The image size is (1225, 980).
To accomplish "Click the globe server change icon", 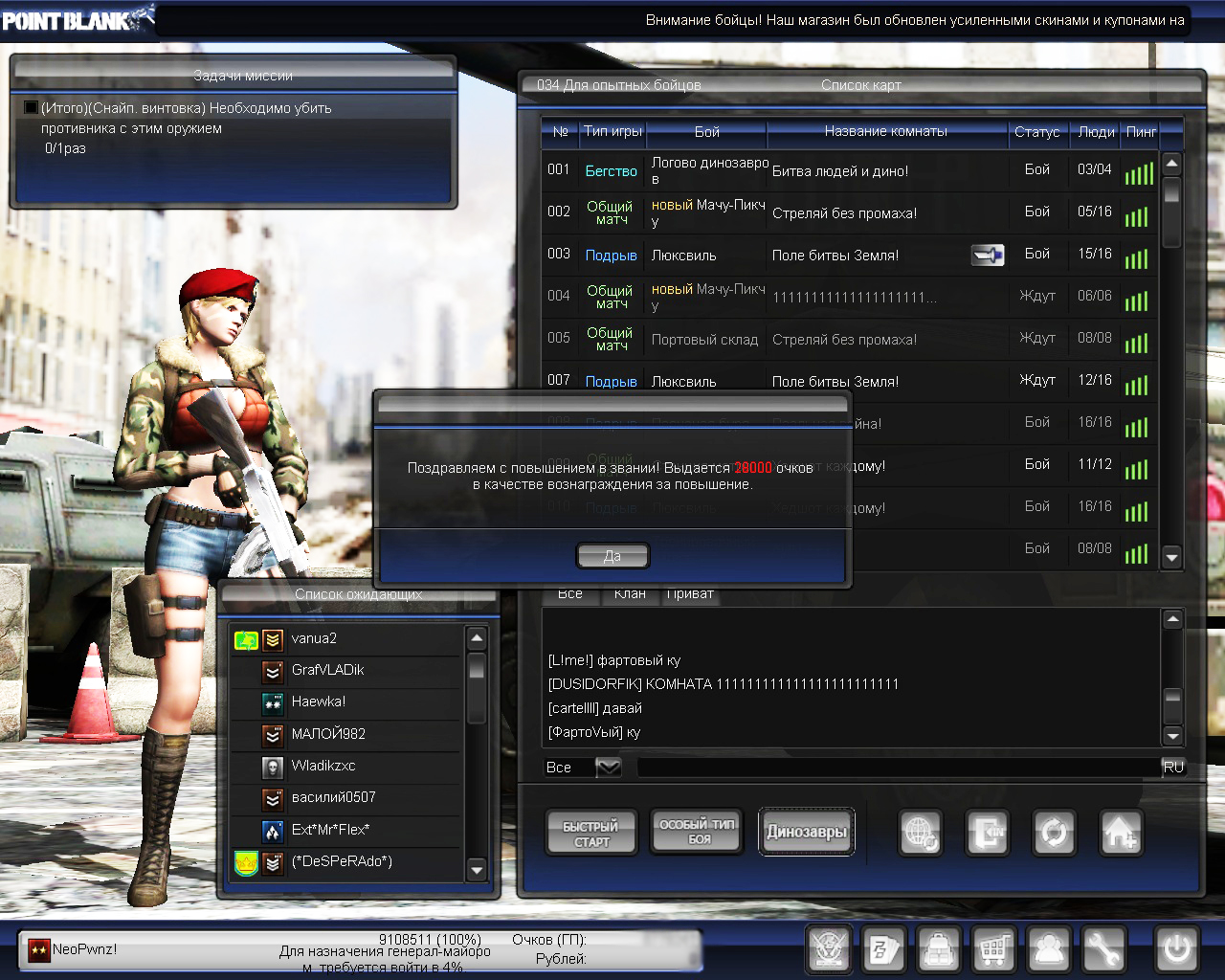I will [x=921, y=833].
